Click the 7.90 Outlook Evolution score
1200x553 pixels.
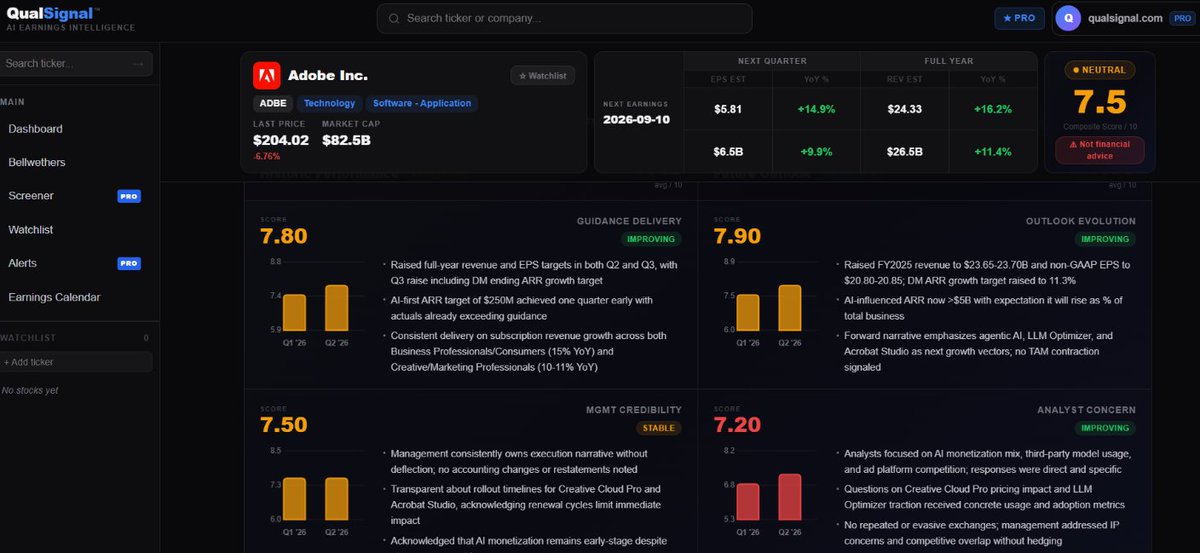pyautogui.click(x=738, y=237)
